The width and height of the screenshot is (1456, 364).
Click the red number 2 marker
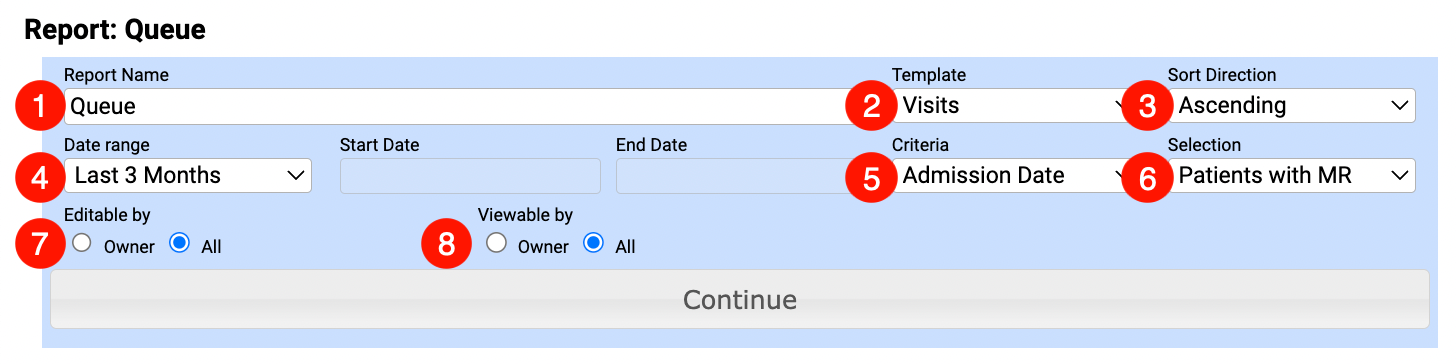tap(870, 106)
